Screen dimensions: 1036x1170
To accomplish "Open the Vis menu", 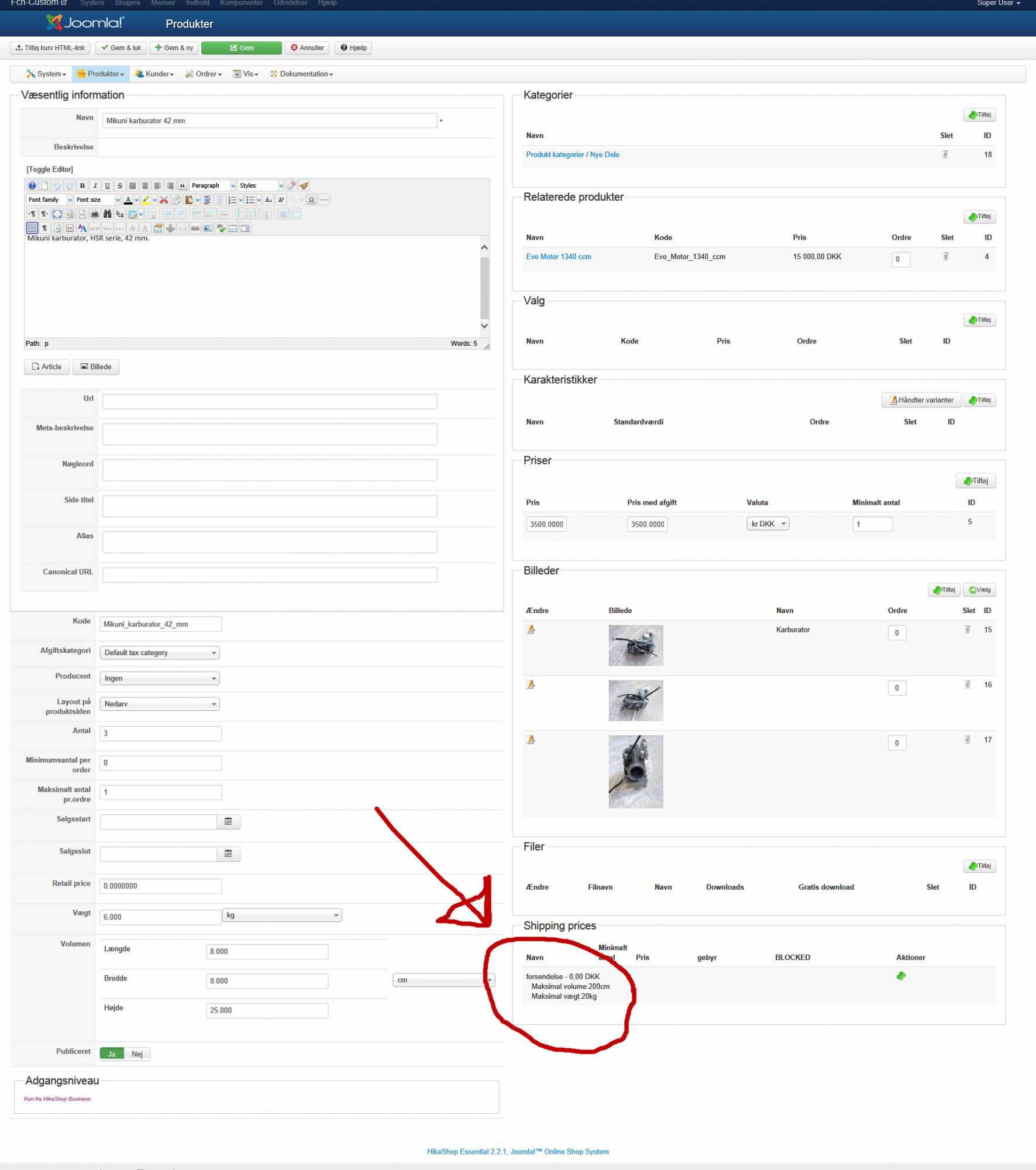I will click(246, 74).
